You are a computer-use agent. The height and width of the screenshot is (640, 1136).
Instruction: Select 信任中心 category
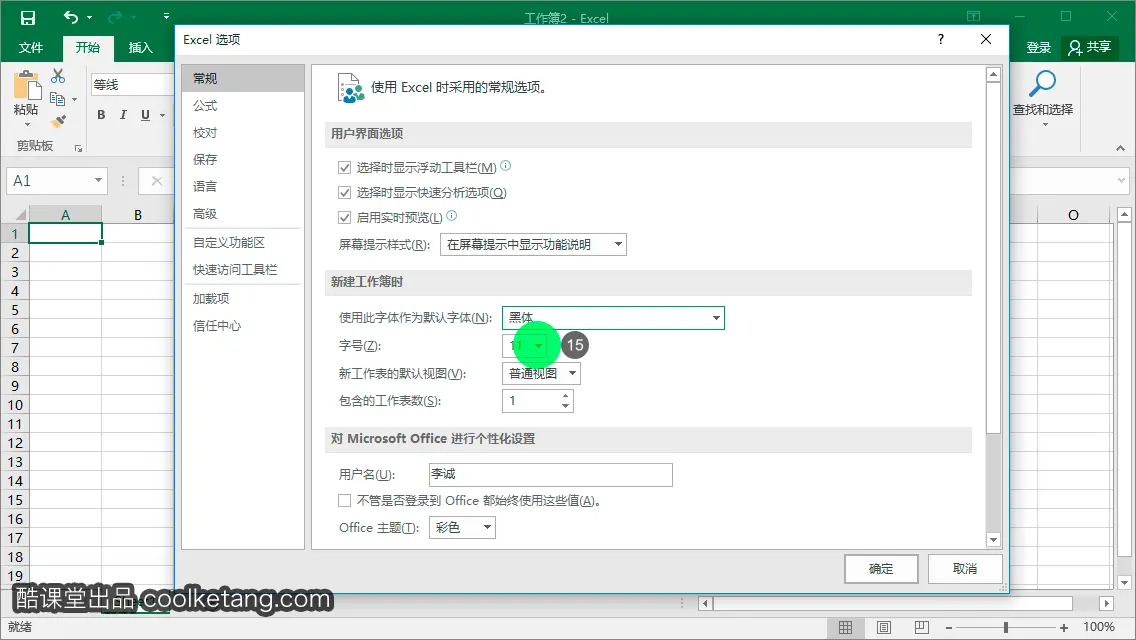pyautogui.click(x=243, y=326)
